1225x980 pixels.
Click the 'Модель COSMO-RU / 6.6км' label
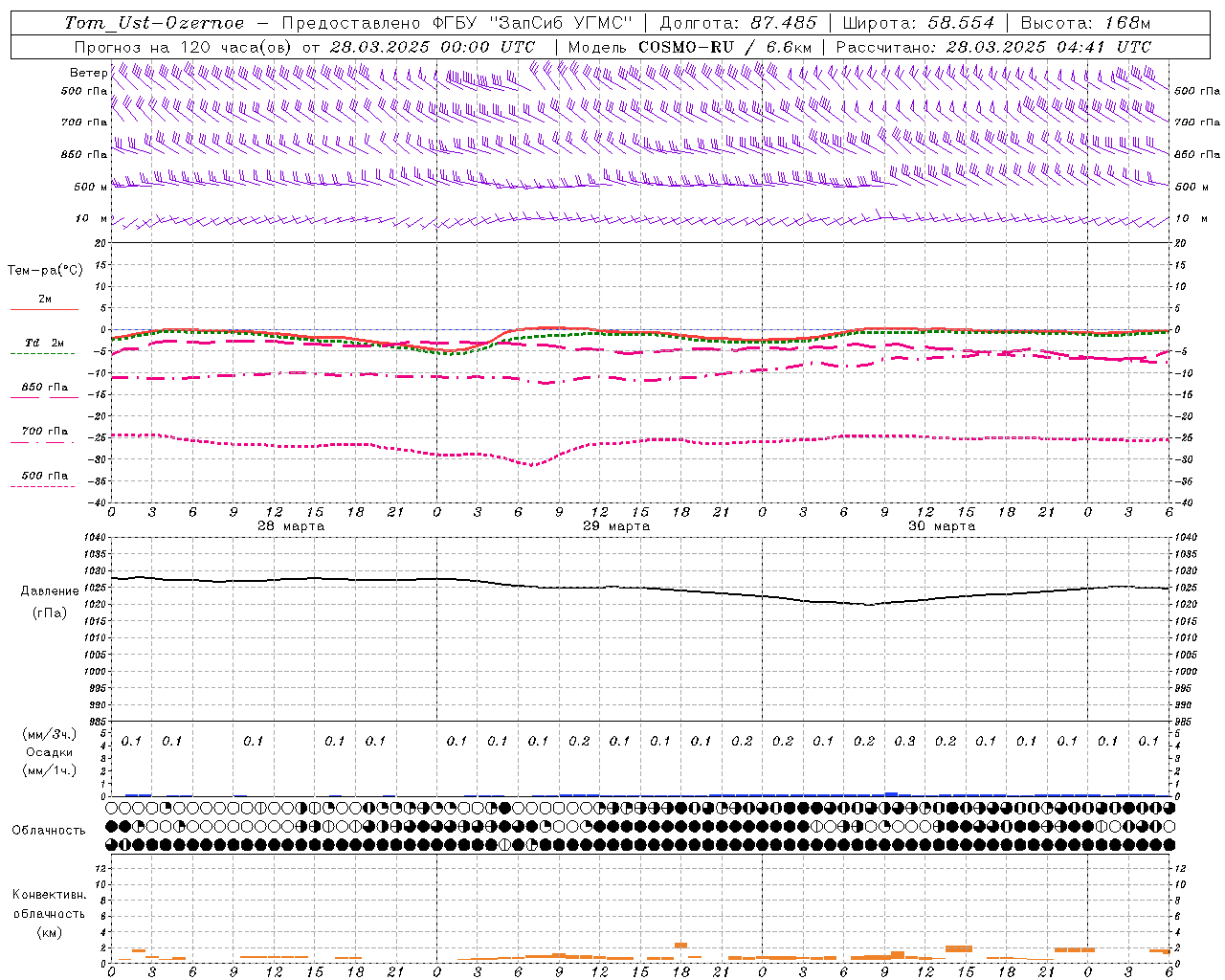tap(690, 47)
